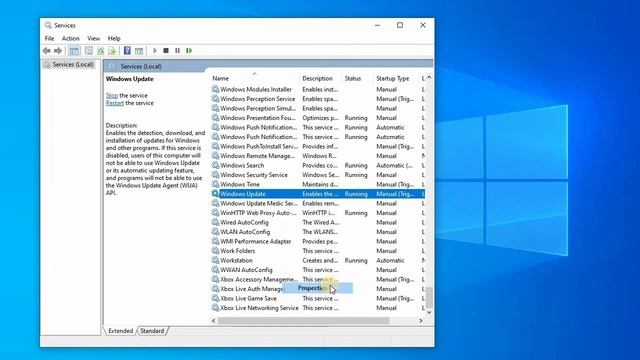The image size is (640, 360).
Task: Click gear icon beside Windows Modules Installer
Action: (x=215, y=89)
